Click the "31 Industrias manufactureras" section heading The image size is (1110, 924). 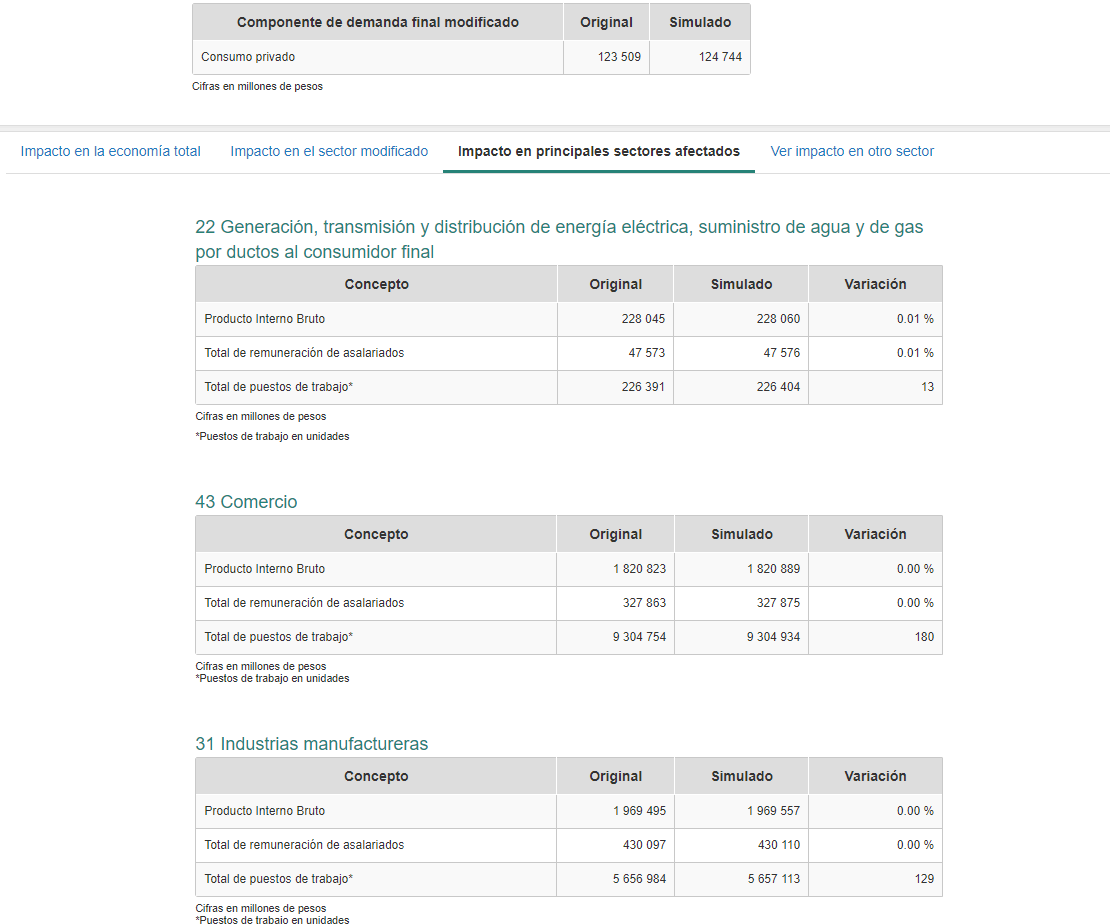click(x=311, y=744)
